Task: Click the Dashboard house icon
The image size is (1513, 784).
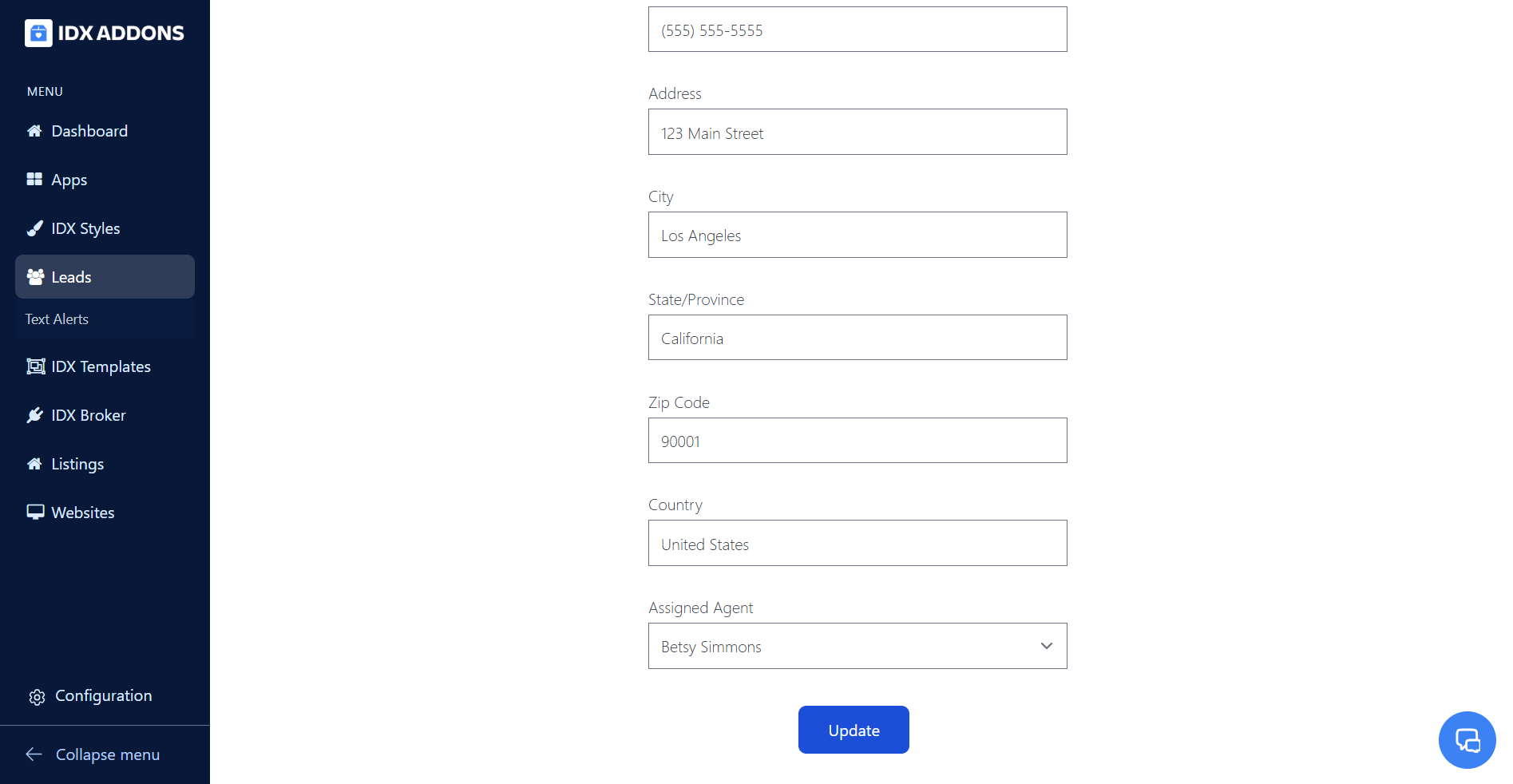Action: pyautogui.click(x=34, y=131)
